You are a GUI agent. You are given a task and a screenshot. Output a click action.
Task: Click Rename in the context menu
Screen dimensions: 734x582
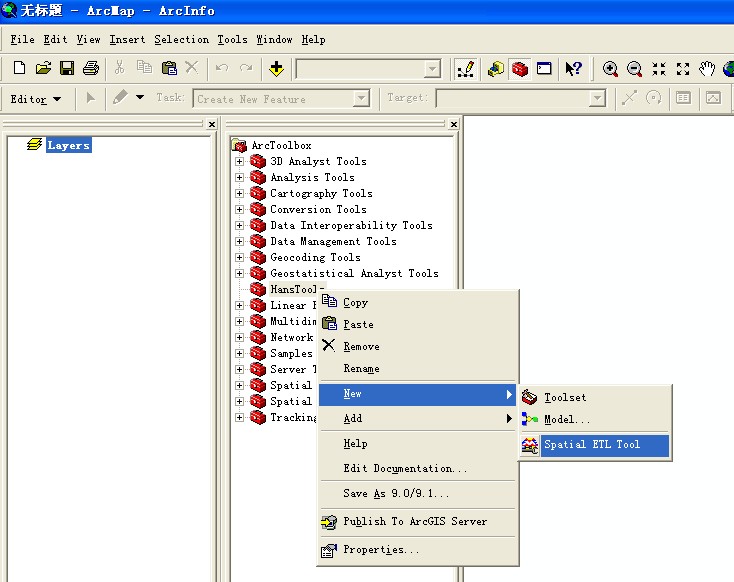tap(418, 368)
